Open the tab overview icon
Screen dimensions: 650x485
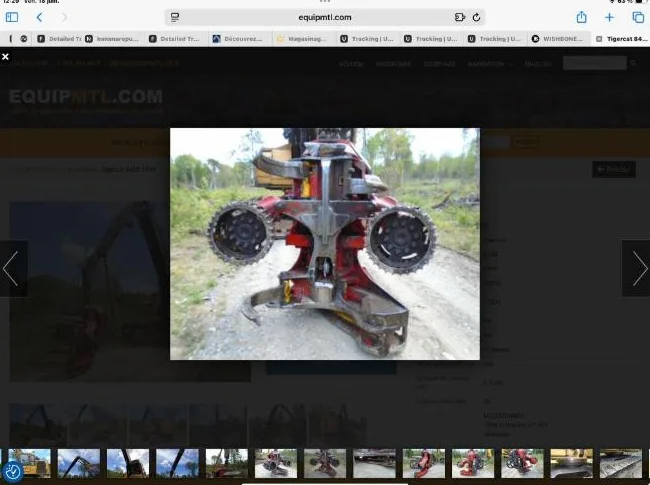tap(638, 17)
